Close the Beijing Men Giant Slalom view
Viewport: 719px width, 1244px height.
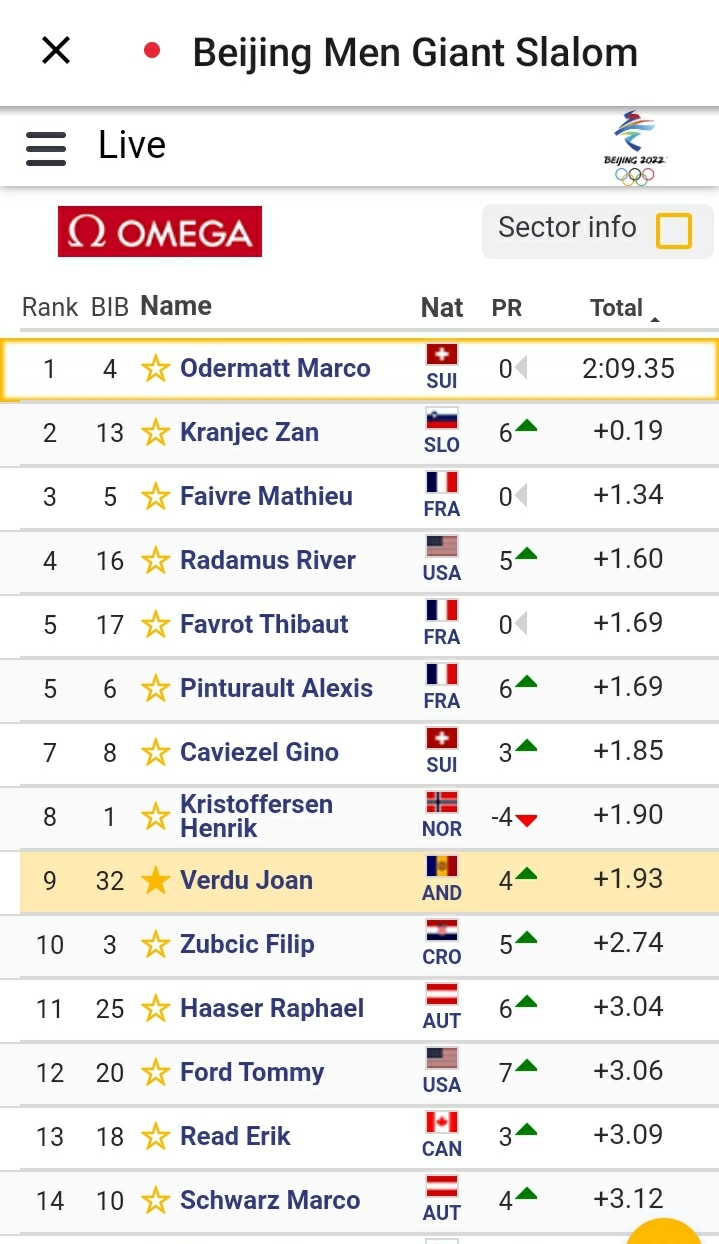pyautogui.click(x=56, y=51)
